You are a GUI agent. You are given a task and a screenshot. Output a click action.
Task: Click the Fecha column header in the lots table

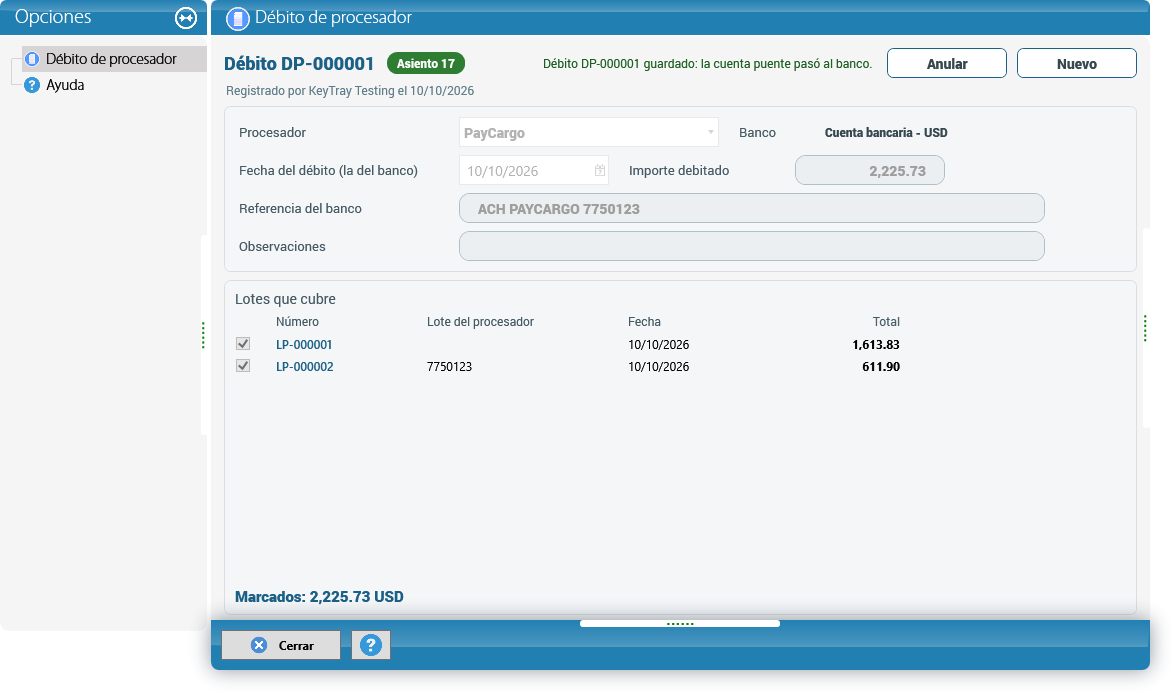[644, 322]
